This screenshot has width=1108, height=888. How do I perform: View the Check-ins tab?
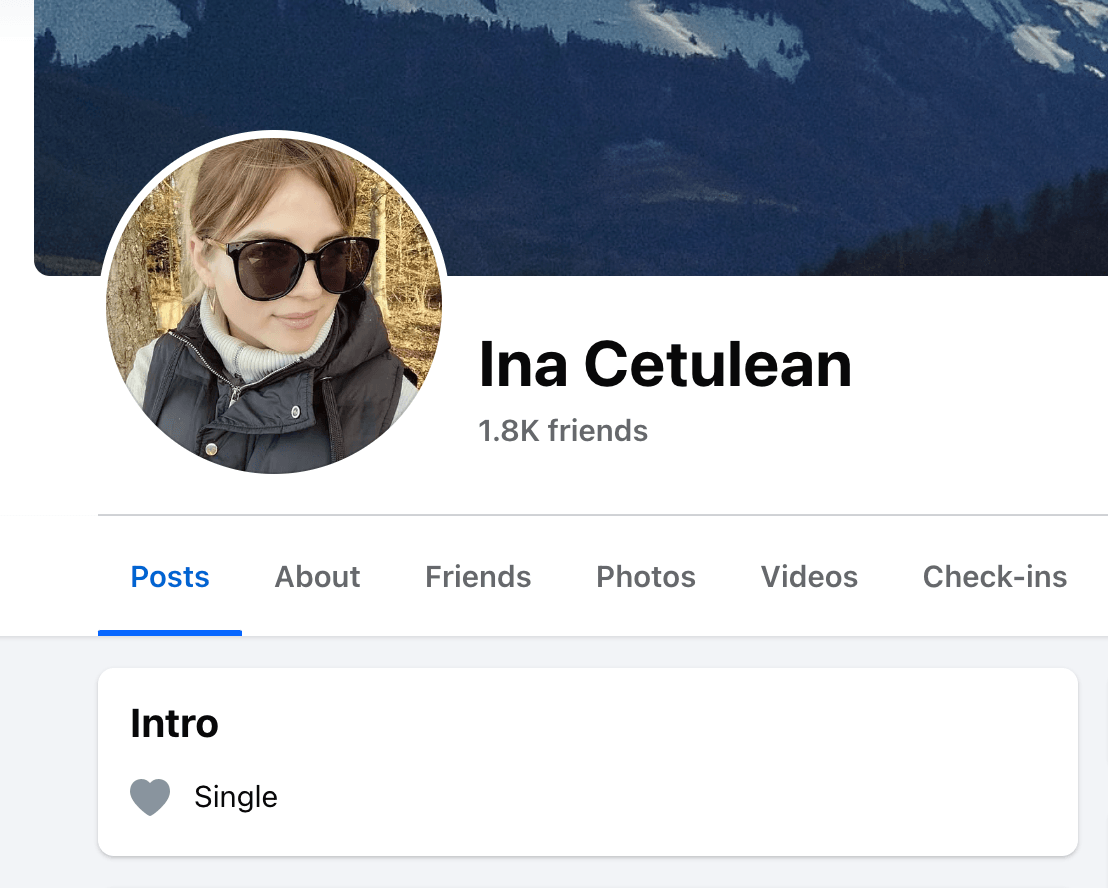[x=994, y=577]
